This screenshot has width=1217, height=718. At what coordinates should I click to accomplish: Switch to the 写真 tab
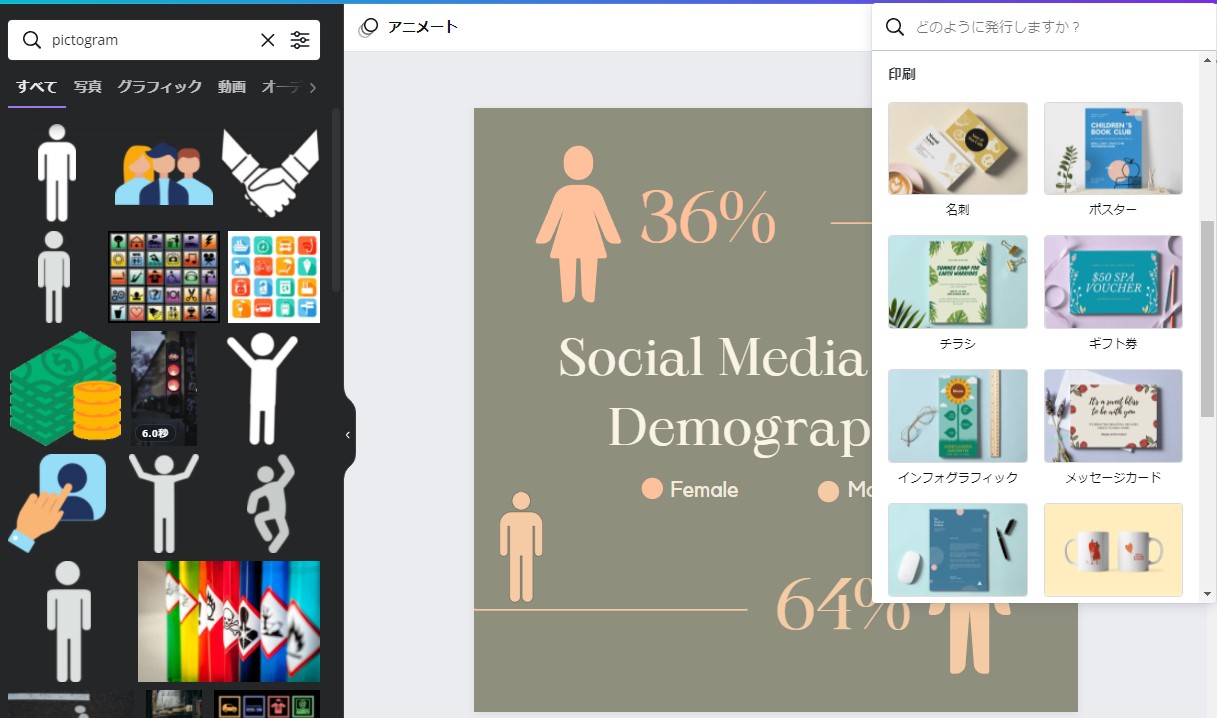coord(88,87)
